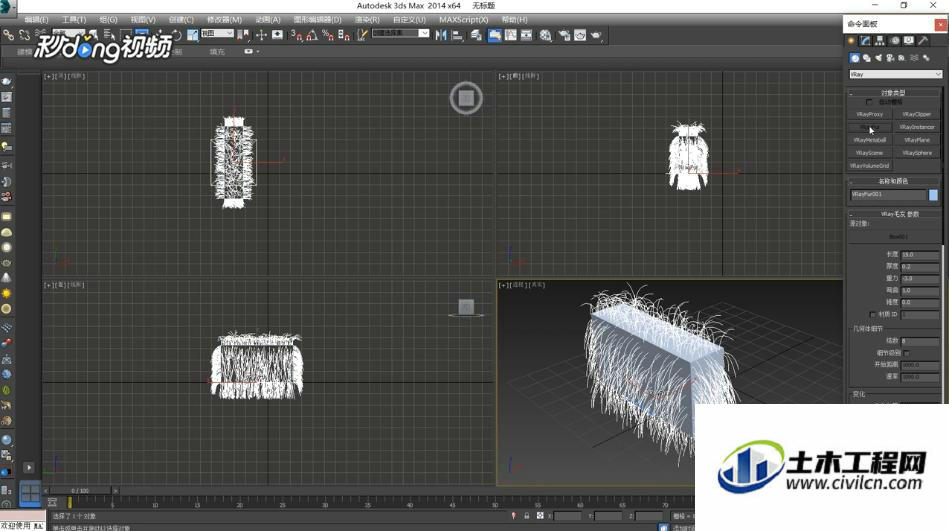The height and width of the screenshot is (531, 949).
Task: Click the VRayVolumeGrid button
Action: pyautogui.click(x=870, y=166)
